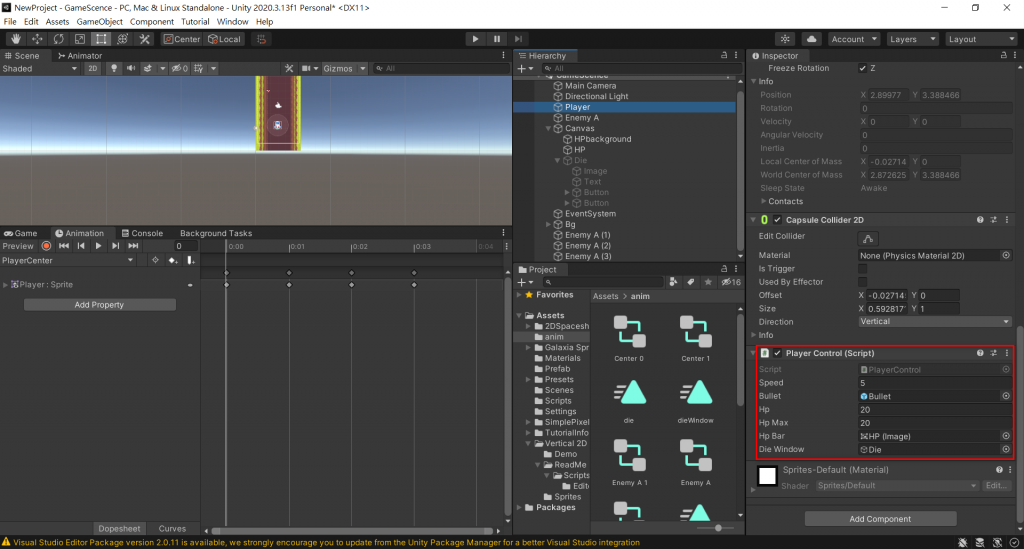
Task: Go to previous keyframe
Action: pos(81,246)
